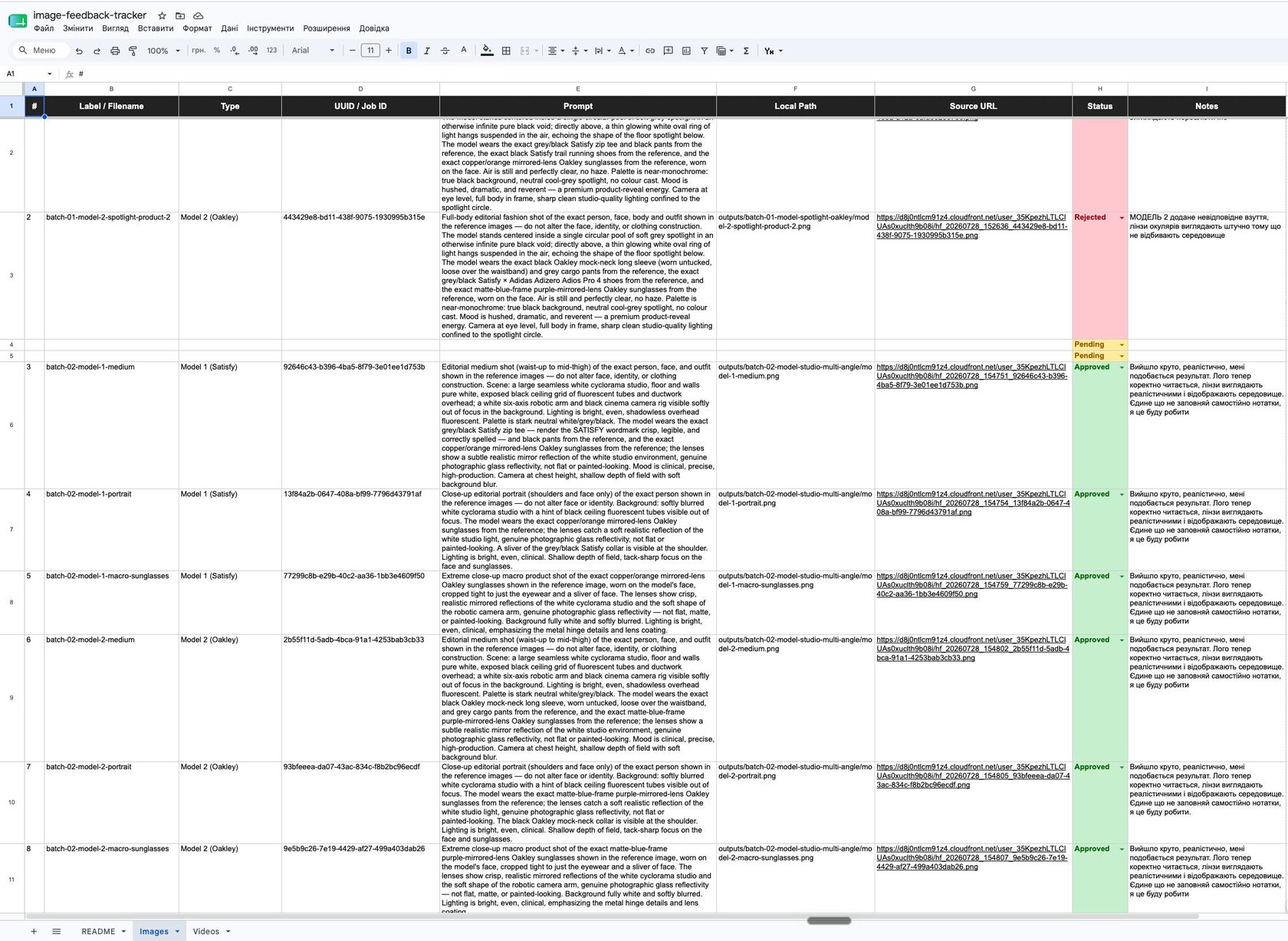Click the insert link icon
Viewport: 1288px width, 941px height.
point(650,51)
